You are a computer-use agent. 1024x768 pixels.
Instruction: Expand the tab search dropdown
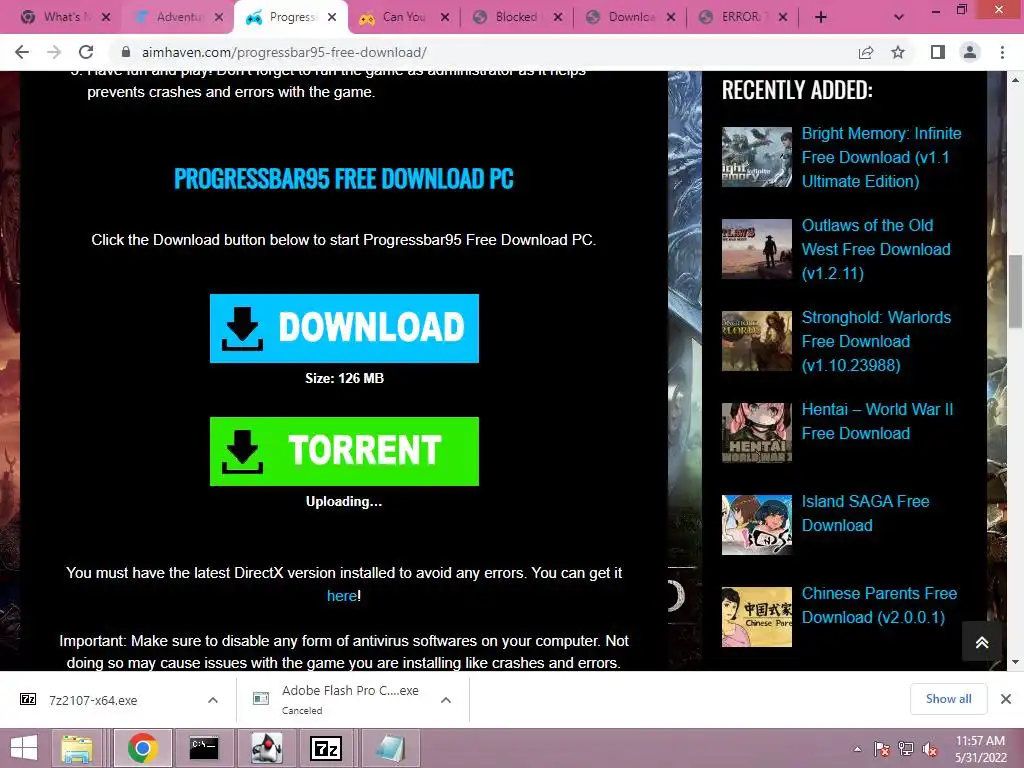(899, 17)
